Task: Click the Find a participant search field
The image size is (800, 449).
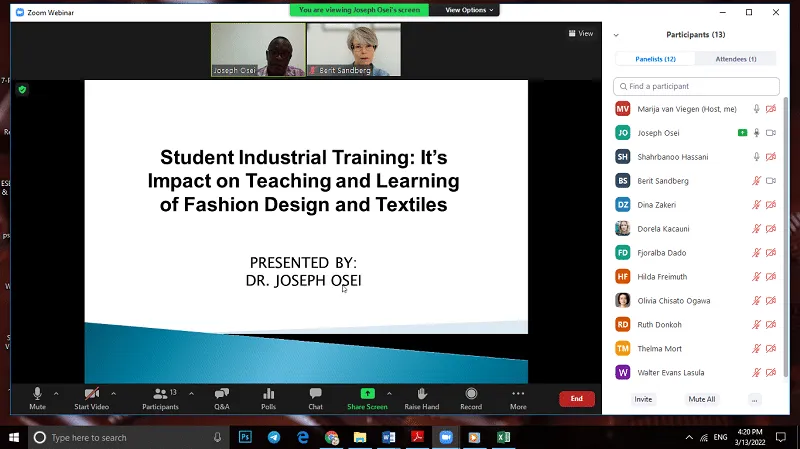Action: (x=697, y=87)
